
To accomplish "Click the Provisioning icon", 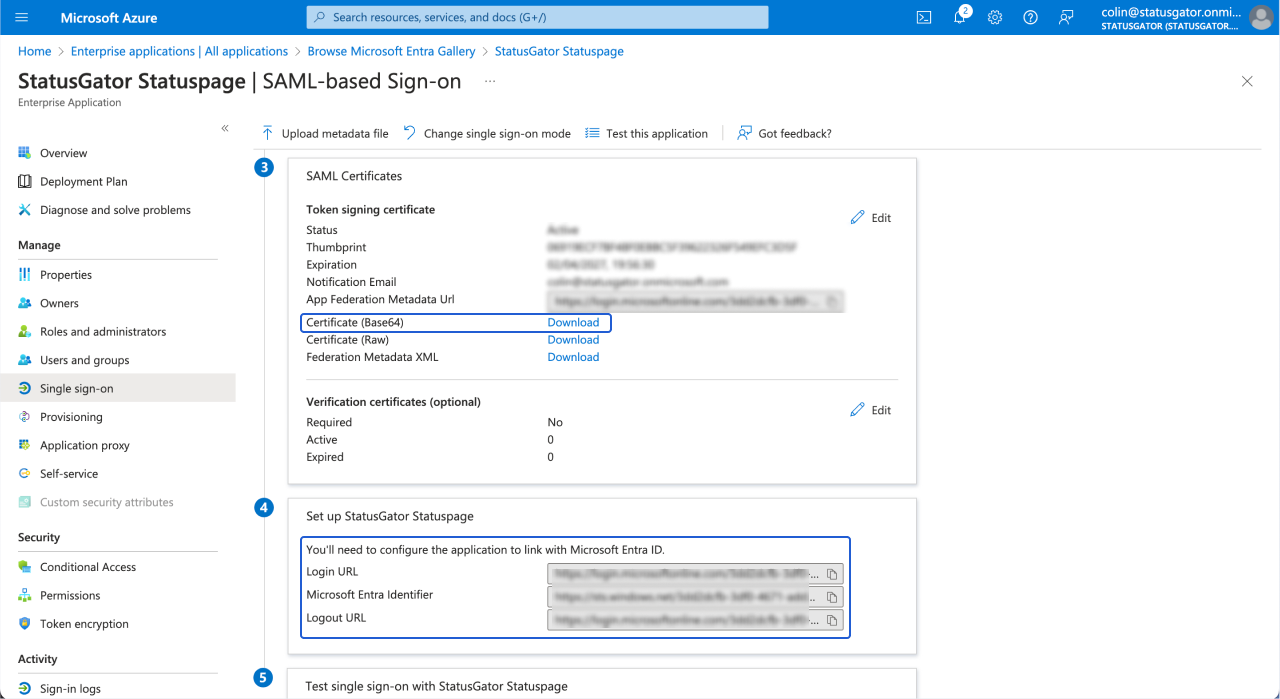I will point(25,417).
